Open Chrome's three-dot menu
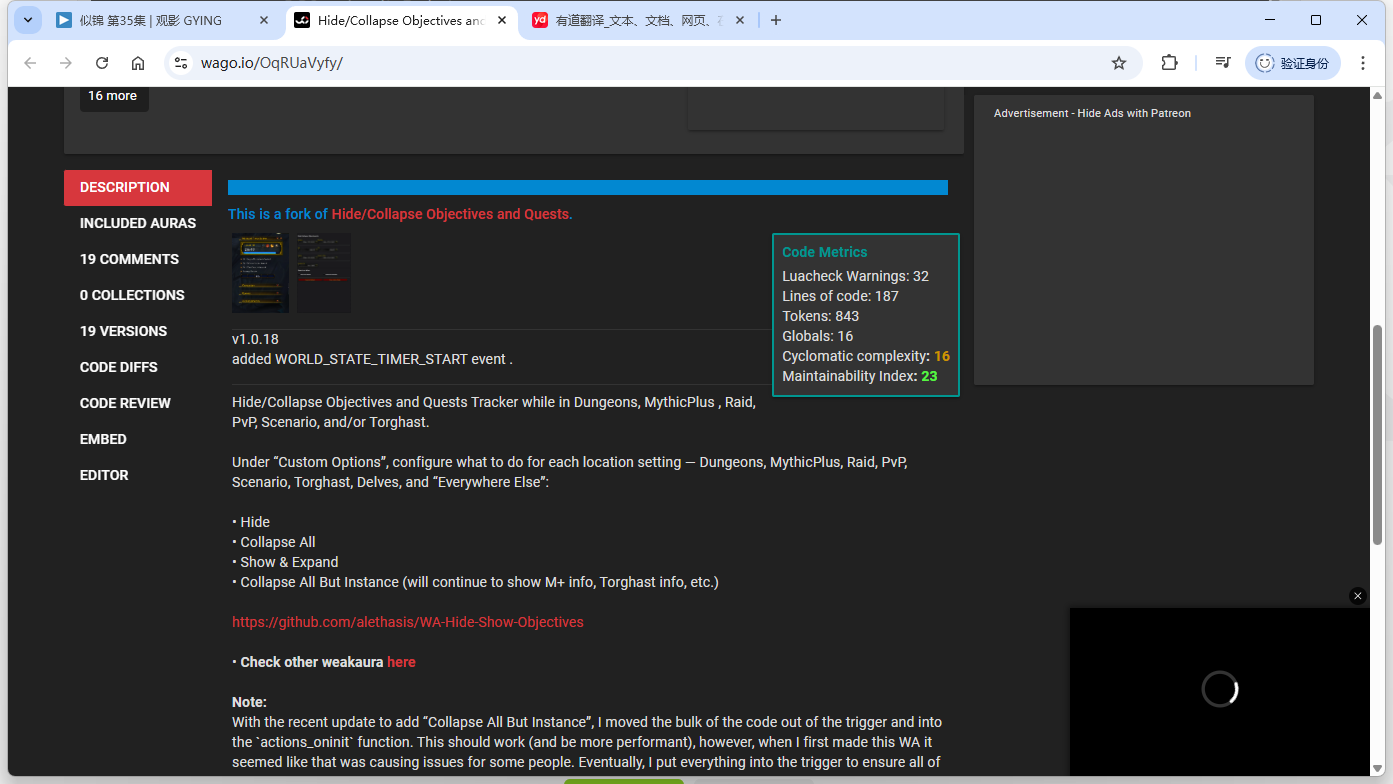This screenshot has width=1393, height=784. (1363, 63)
